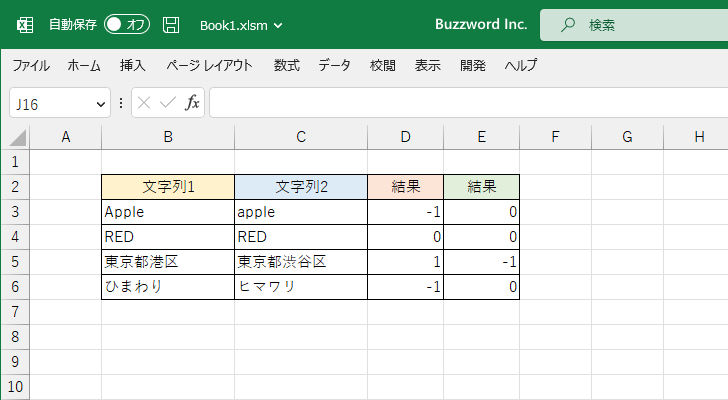This screenshot has width=728, height=400.
Task: Click the search box in title bar
Action: (x=634, y=25)
